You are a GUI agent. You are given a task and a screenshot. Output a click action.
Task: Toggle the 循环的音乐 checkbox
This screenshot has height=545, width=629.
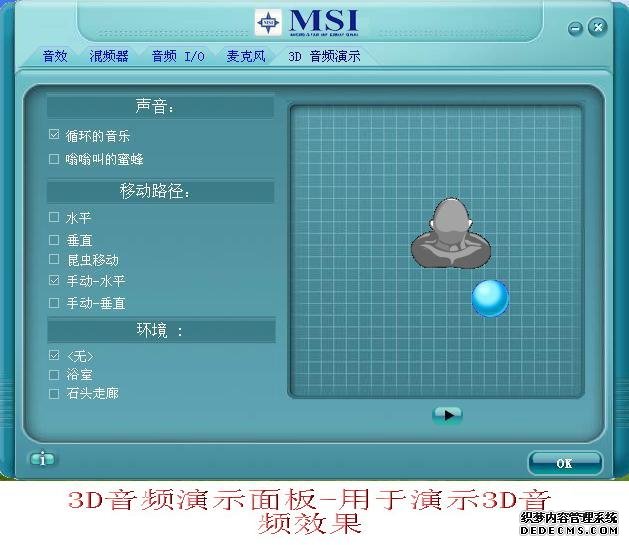[x=54, y=135]
